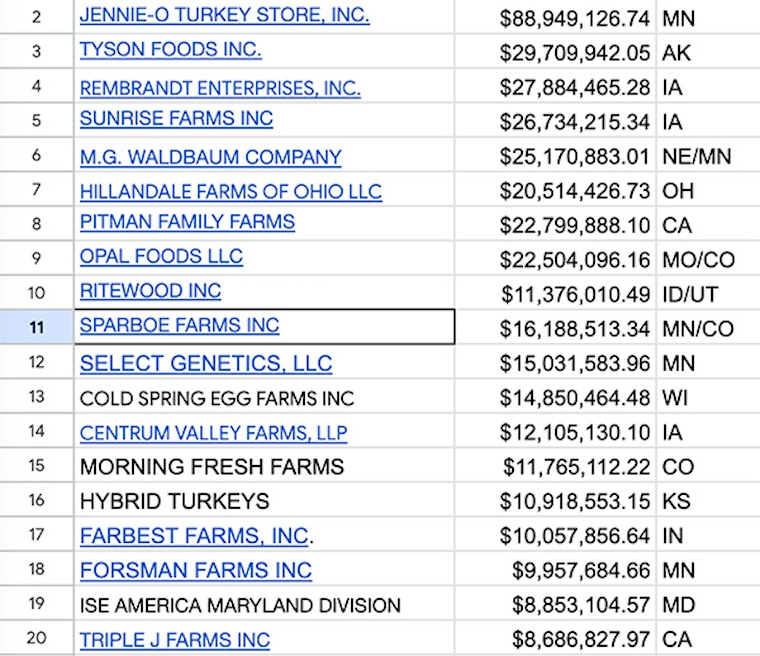Open the PITMAN FAMILY FARMS hyperlink
This screenshot has width=760, height=656.
(187, 222)
